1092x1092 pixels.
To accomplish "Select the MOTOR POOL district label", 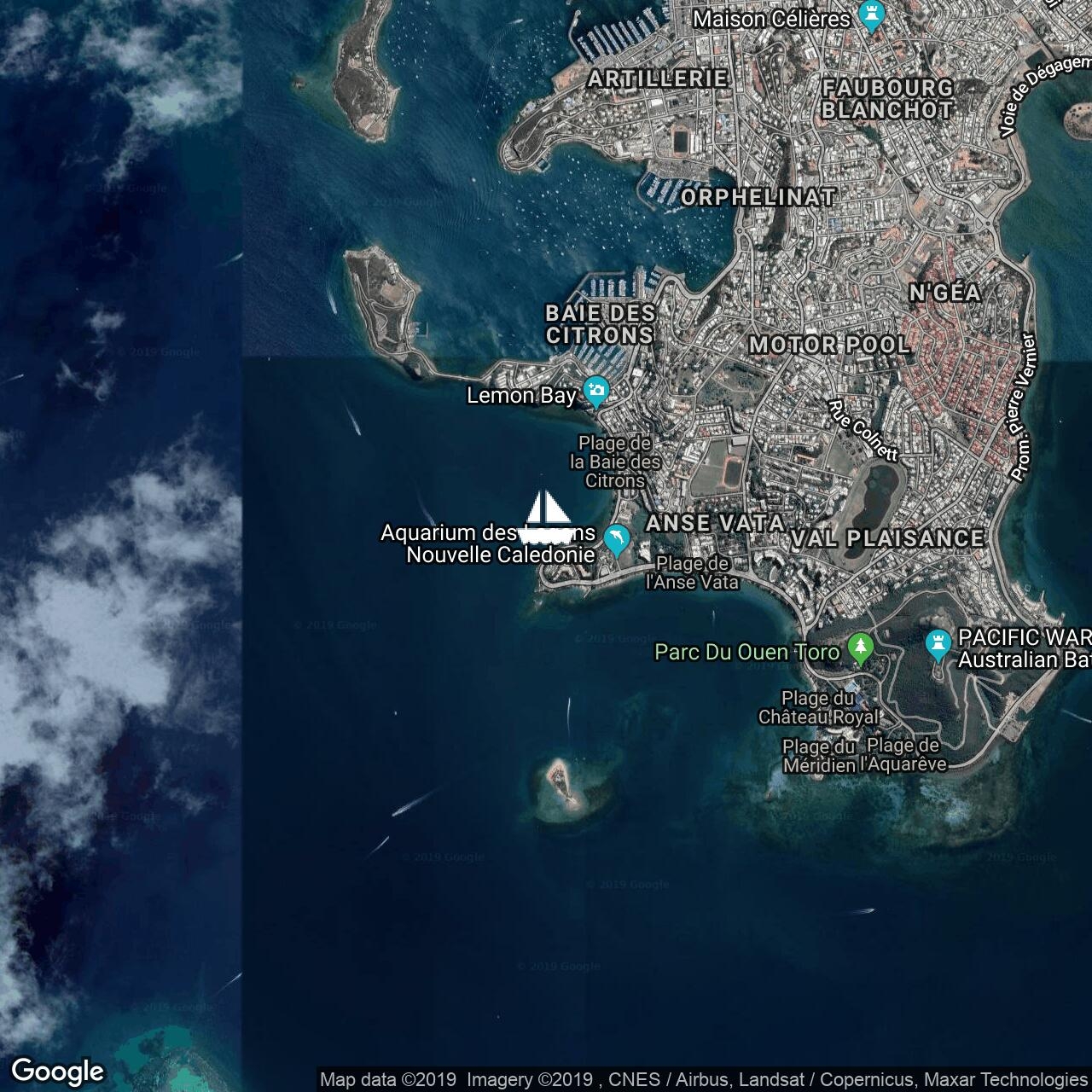I will [x=829, y=345].
